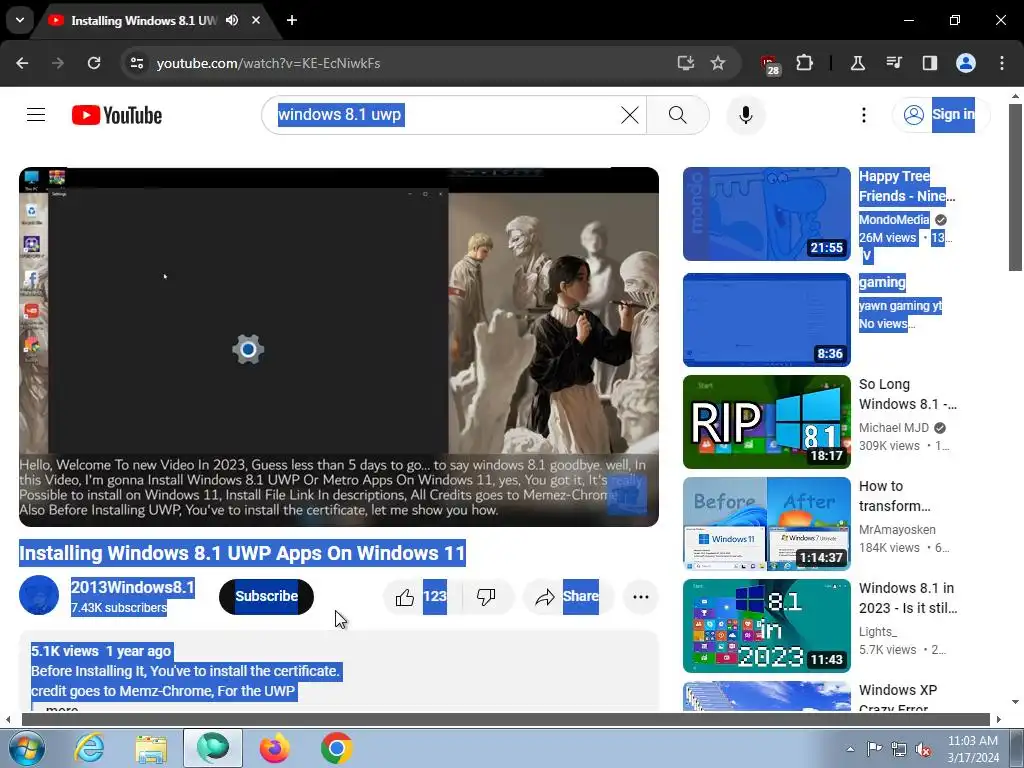1024x768 pixels.
Task: Clear the search text with X
Action: pyautogui.click(x=630, y=115)
